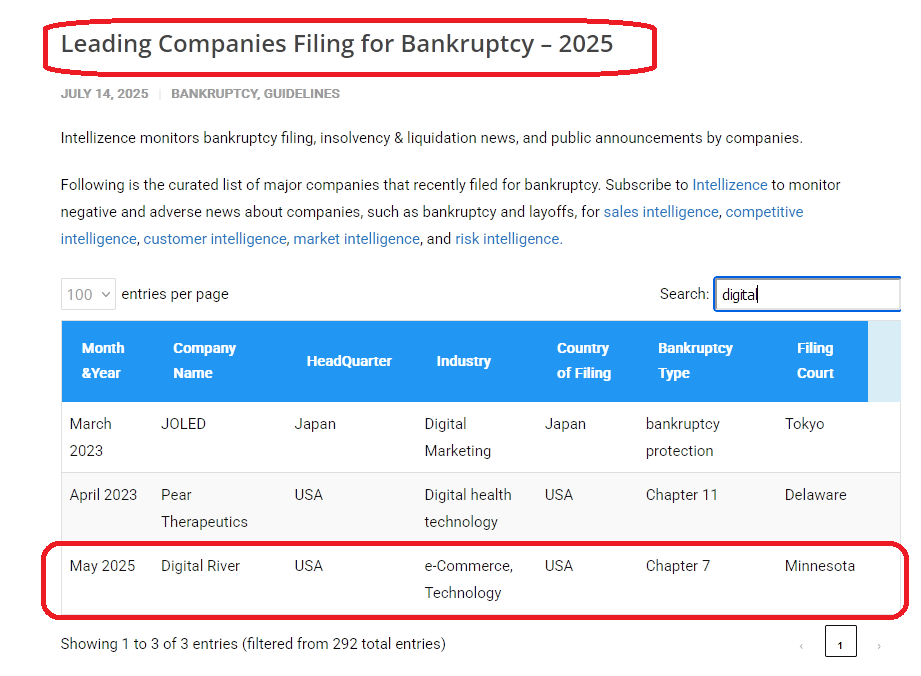Click the previous page arrow
Viewport: 921px width, 676px height.
801,646
